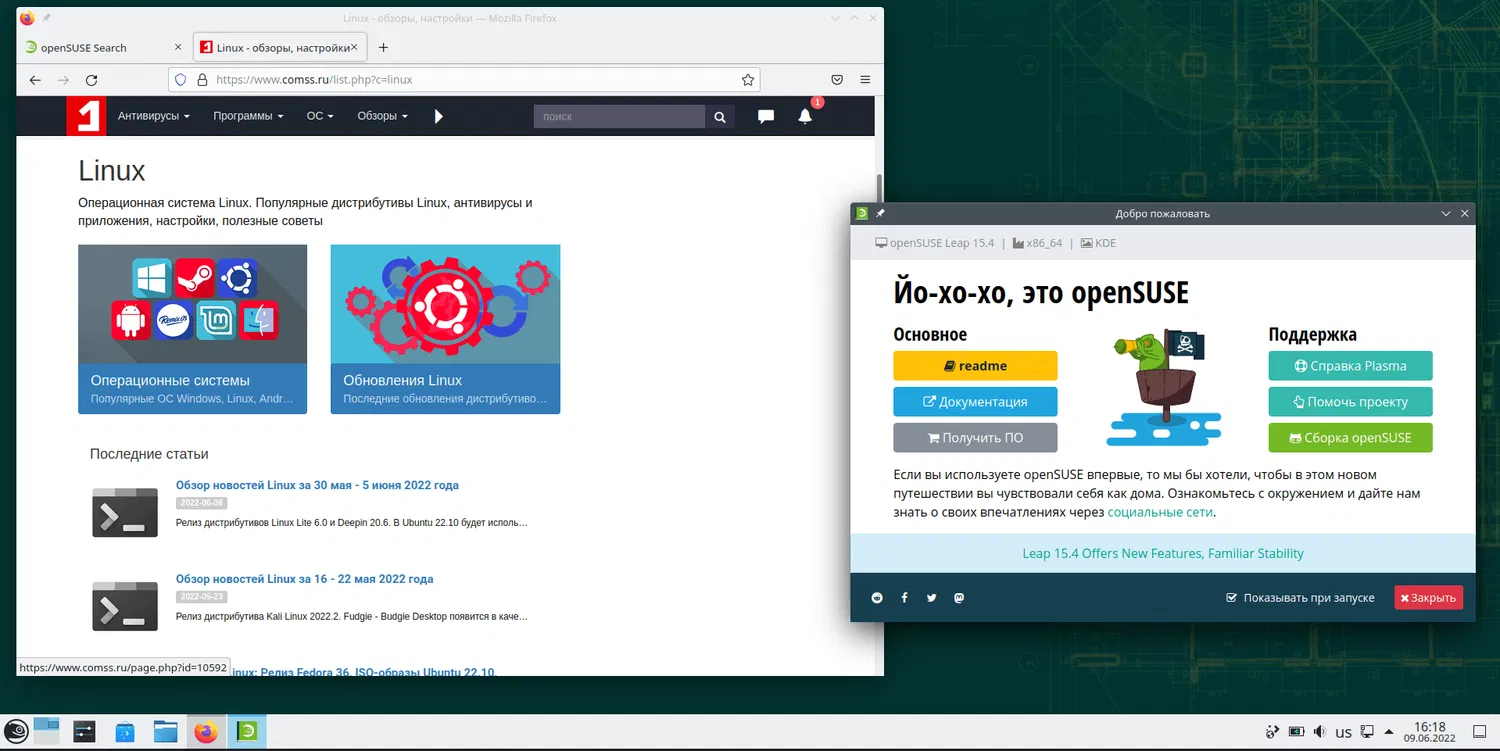Pin the Firefox window with pushpin icon
This screenshot has width=1500, height=751.
point(46,18)
